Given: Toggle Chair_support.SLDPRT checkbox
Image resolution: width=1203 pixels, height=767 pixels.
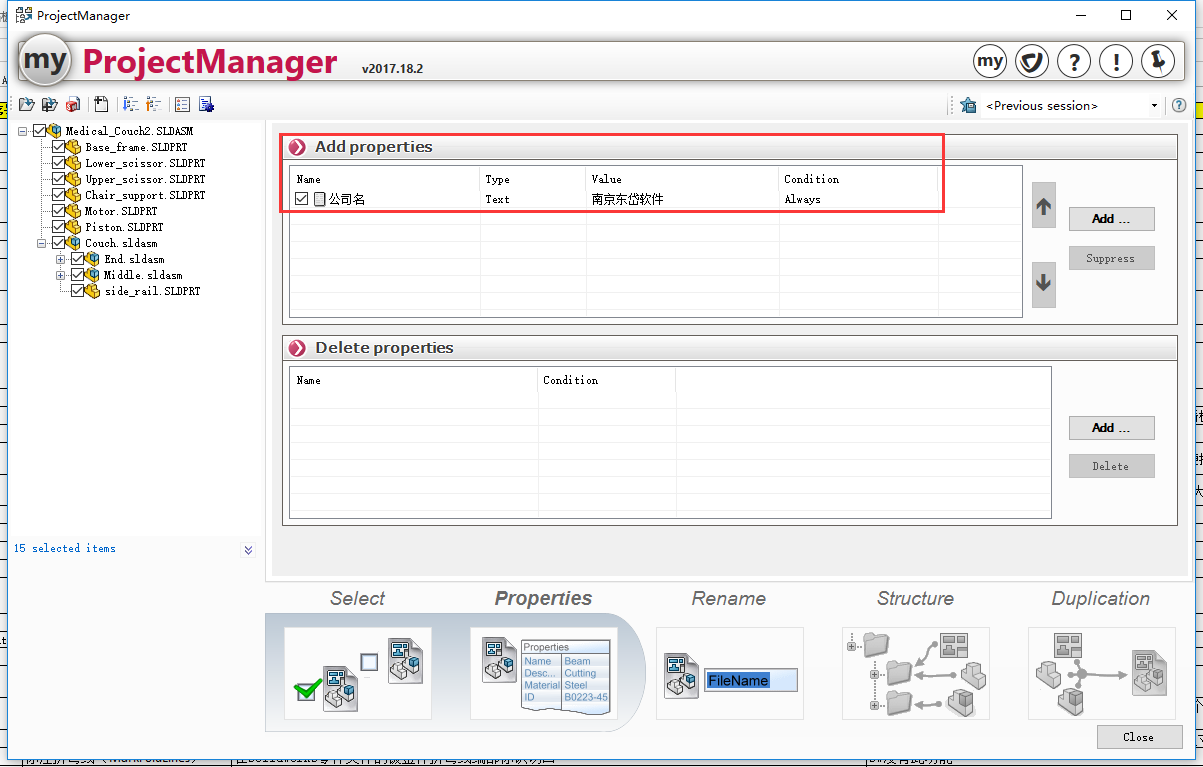Looking at the screenshot, I should click(58, 195).
